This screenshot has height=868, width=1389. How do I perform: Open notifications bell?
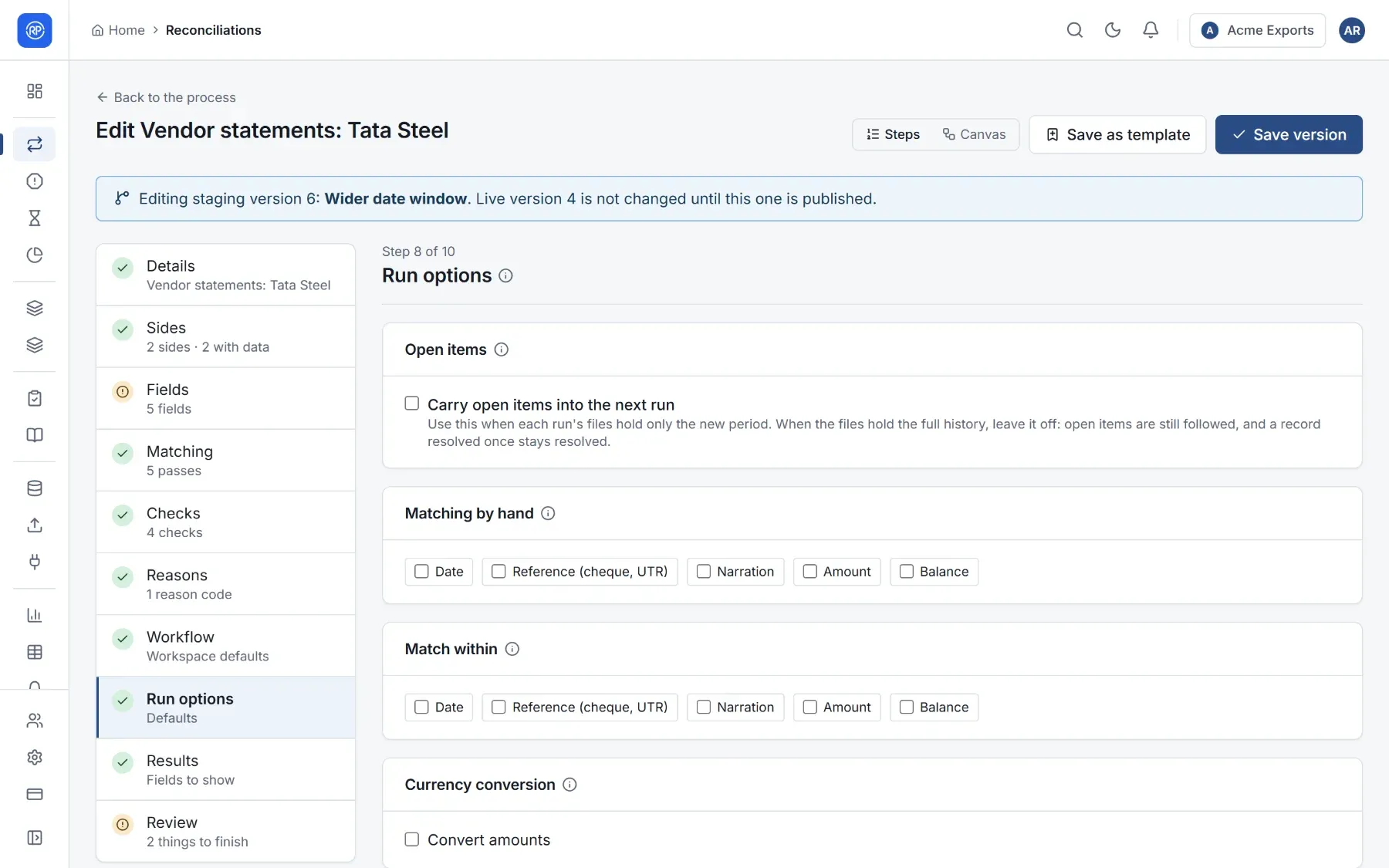pyautogui.click(x=1151, y=30)
